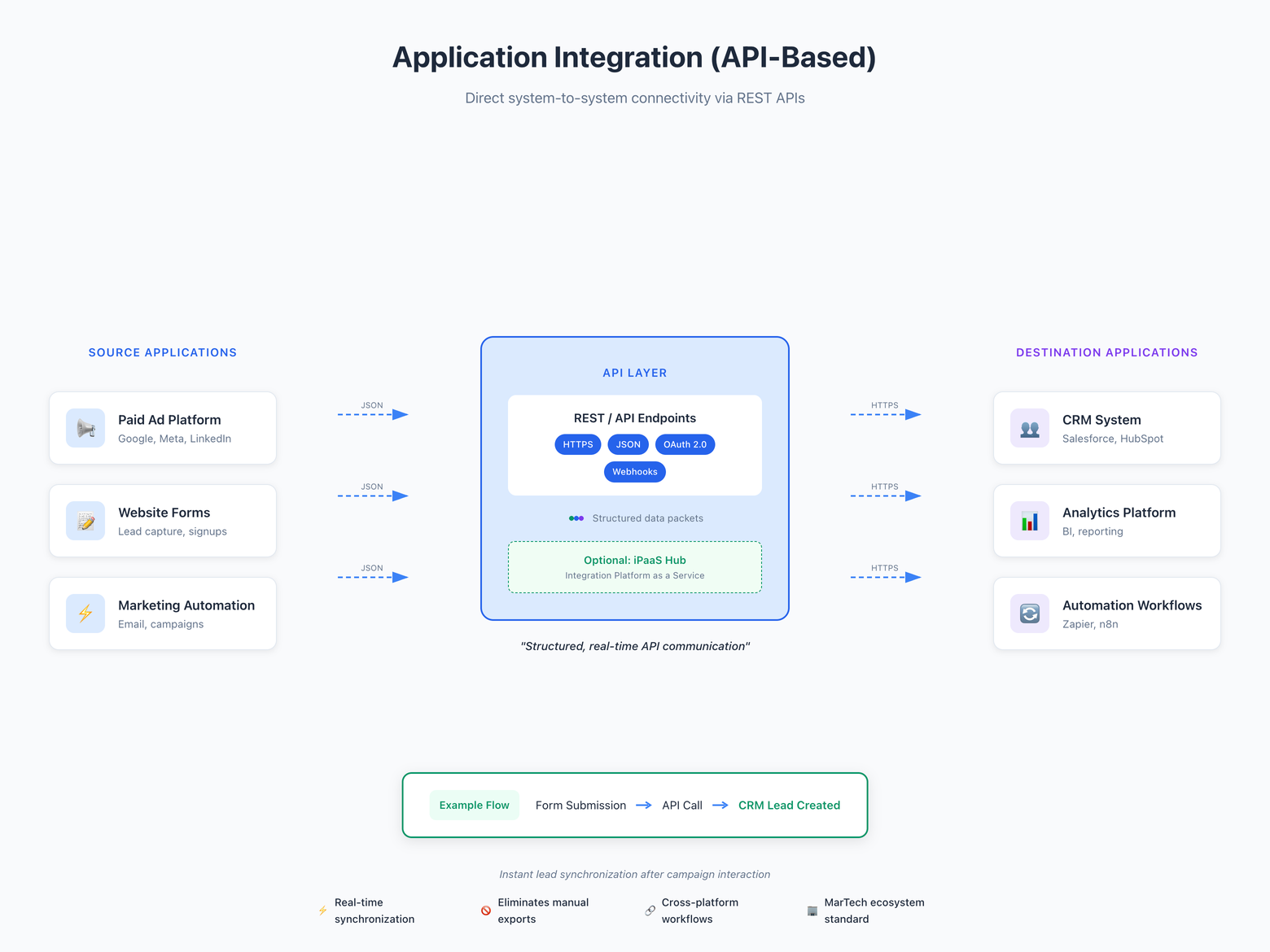
Task: Expand the Optional iPaaS Hub section
Action: (x=634, y=566)
